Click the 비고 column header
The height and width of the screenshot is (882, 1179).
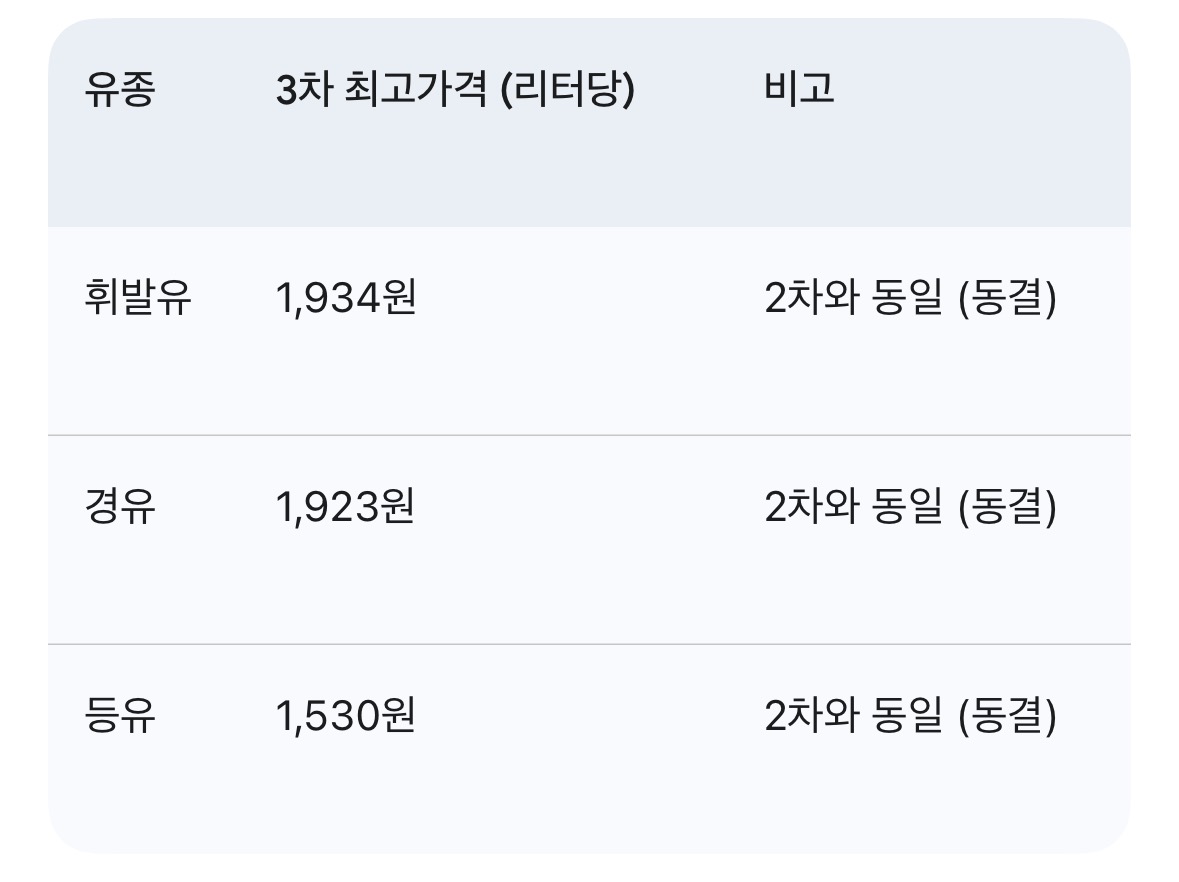[x=799, y=88]
